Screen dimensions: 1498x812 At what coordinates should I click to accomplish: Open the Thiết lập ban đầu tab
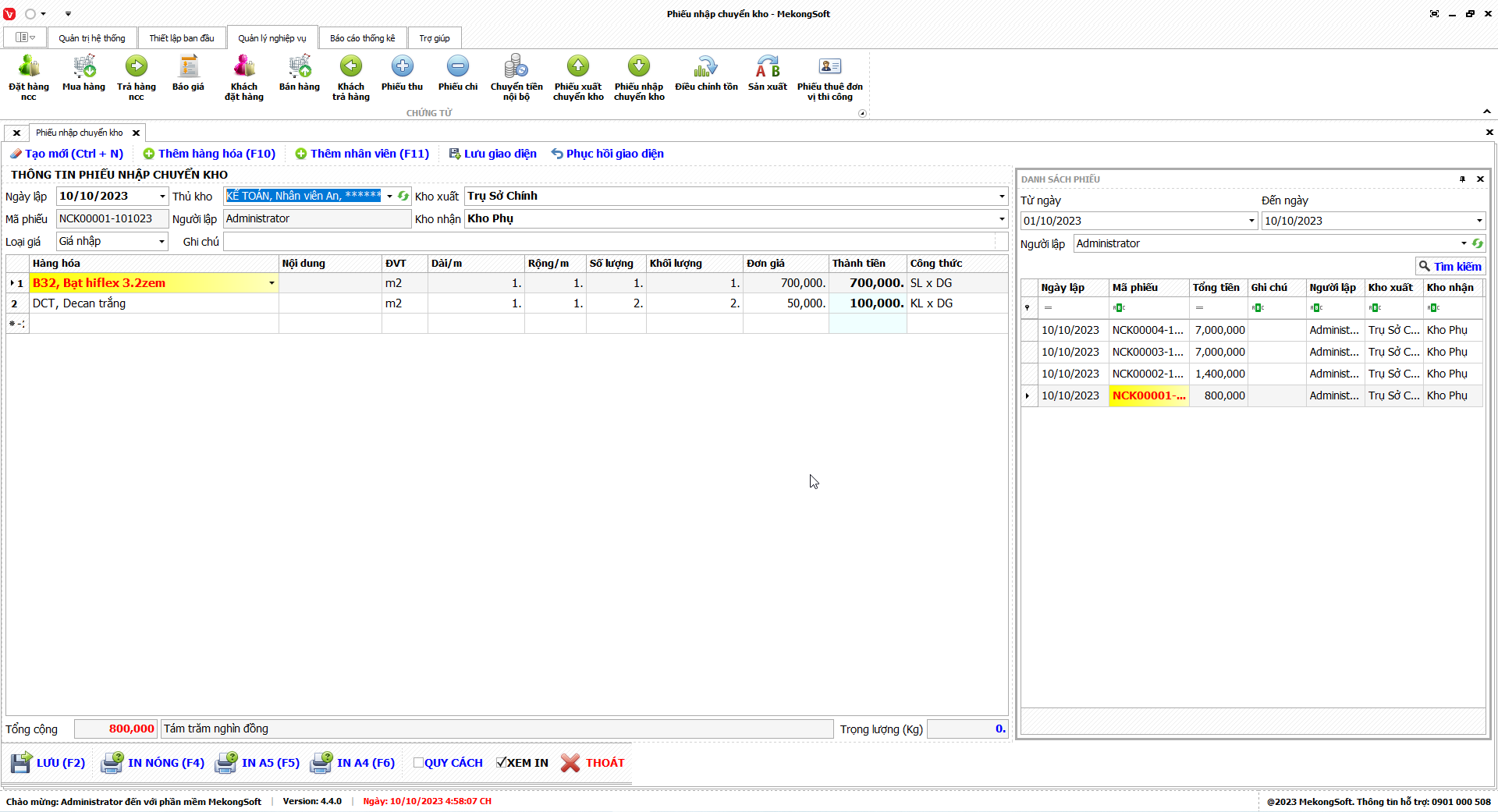click(x=182, y=38)
